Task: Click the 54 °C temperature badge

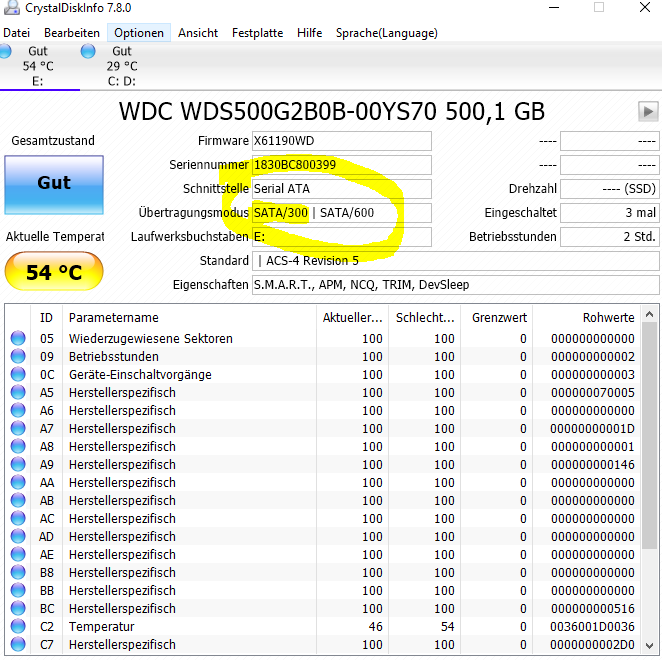Action: 54,272
